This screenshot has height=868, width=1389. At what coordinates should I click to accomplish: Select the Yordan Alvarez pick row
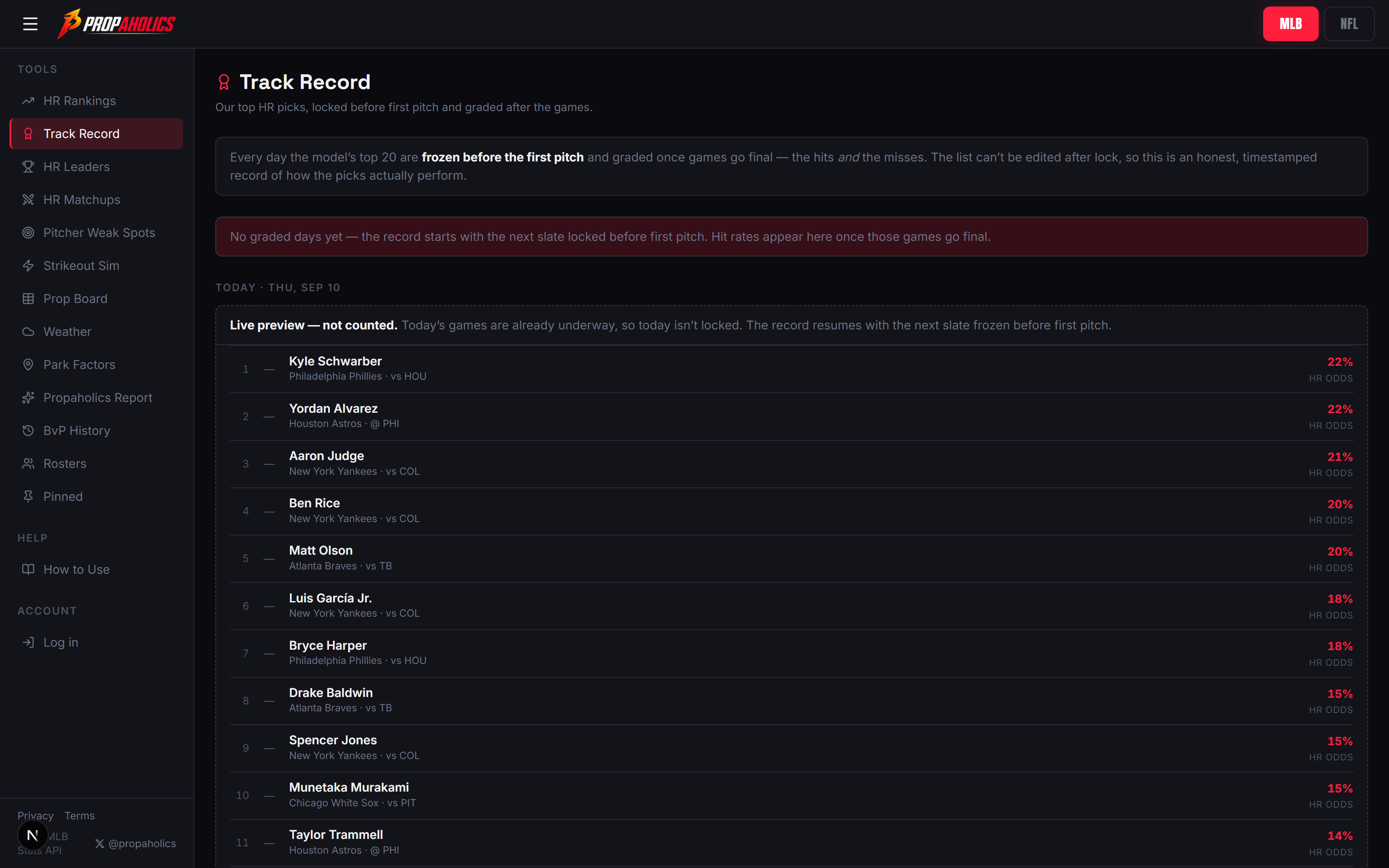click(791, 417)
